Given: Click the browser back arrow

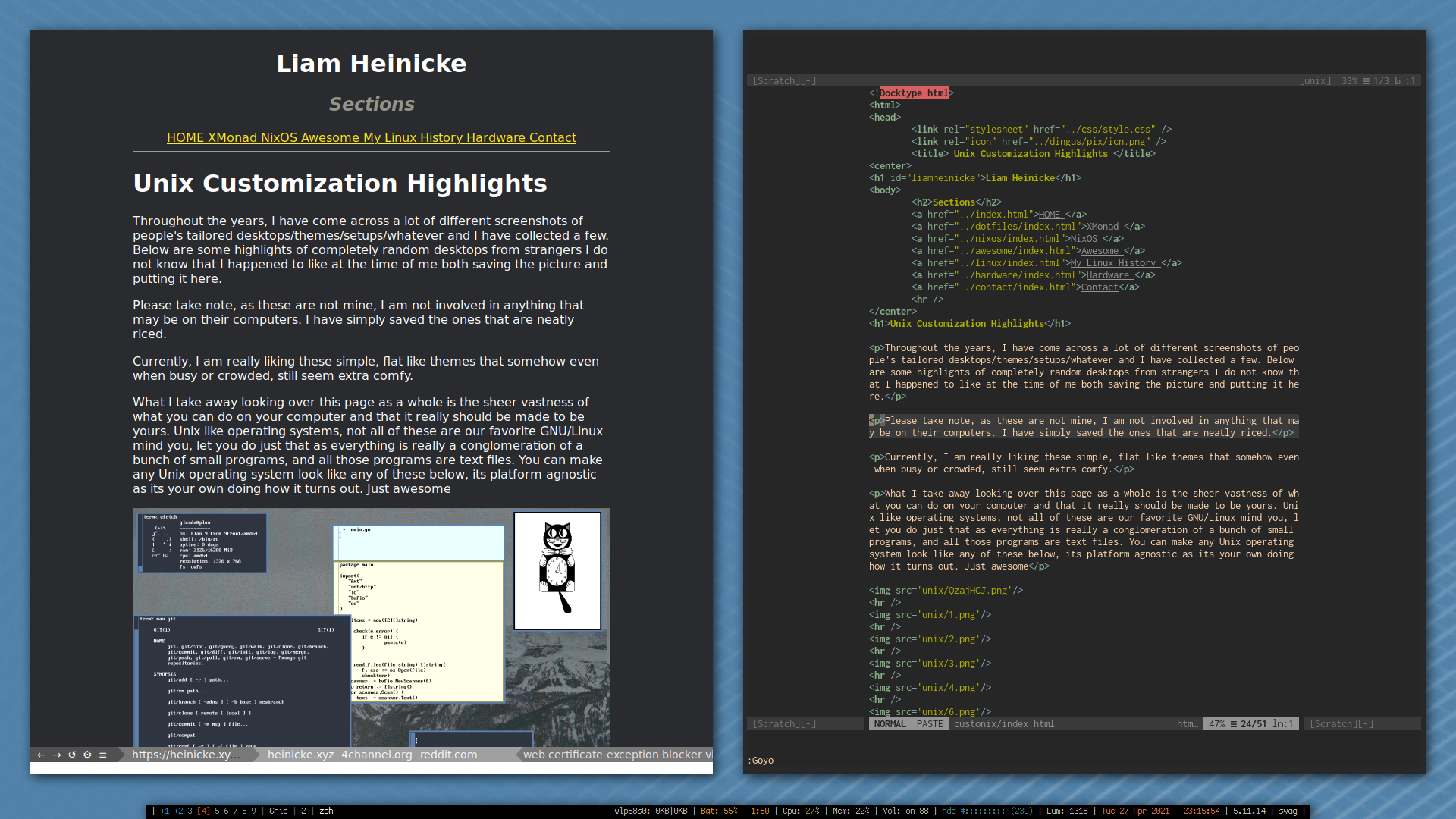Looking at the screenshot, I should coord(41,755).
